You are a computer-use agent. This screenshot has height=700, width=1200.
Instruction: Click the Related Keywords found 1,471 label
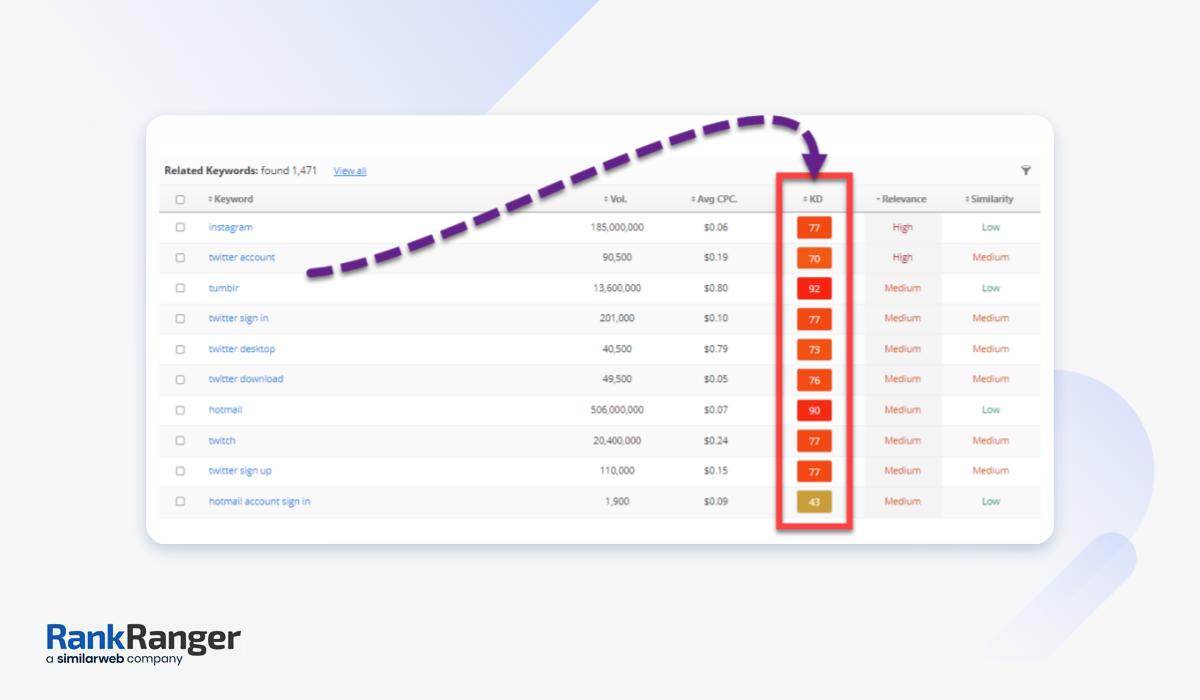point(240,171)
